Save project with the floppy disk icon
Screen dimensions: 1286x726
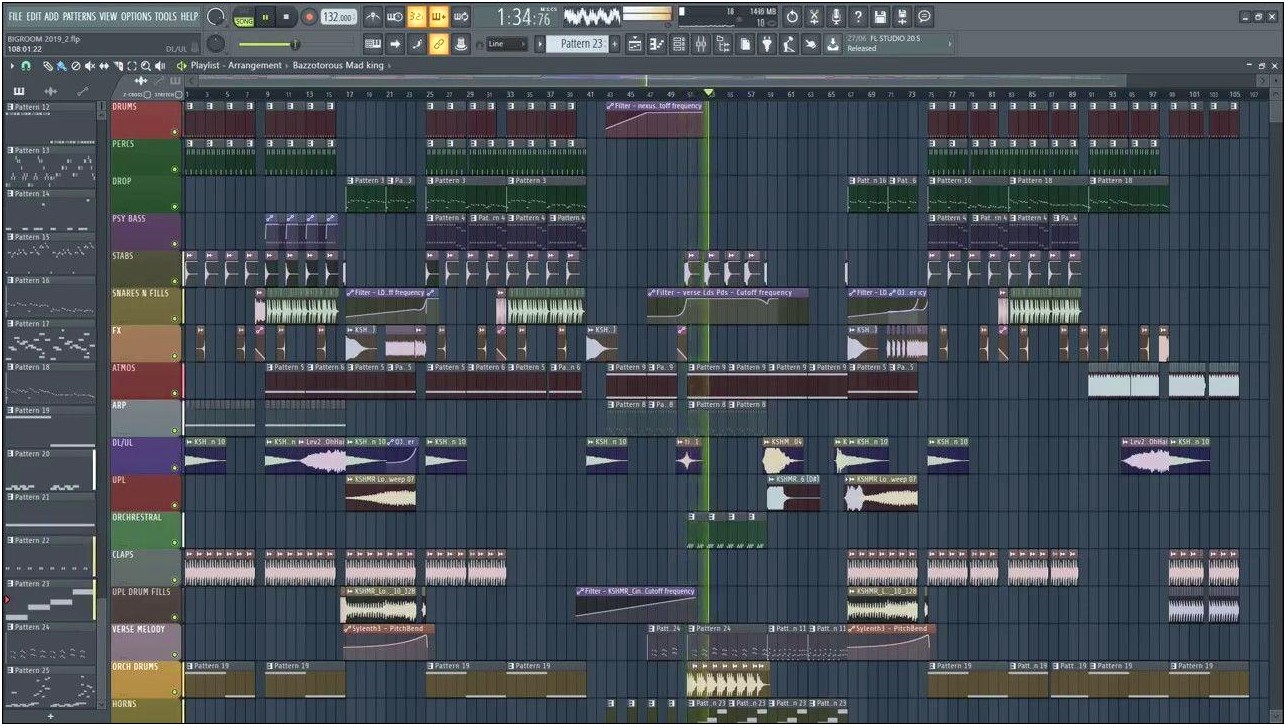click(880, 17)
